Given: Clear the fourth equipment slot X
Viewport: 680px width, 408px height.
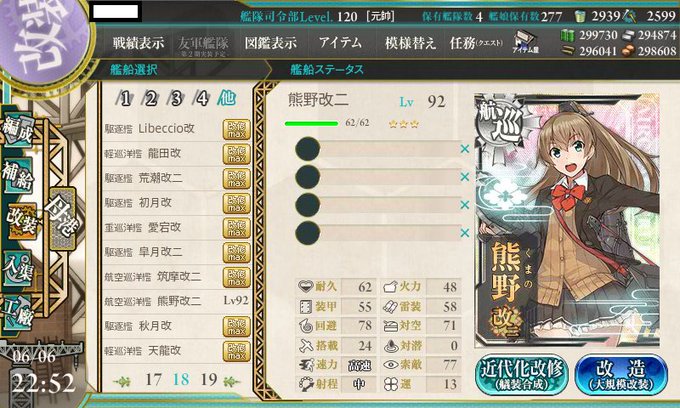Looking at the screenshot, I should [x=465, y=233].
